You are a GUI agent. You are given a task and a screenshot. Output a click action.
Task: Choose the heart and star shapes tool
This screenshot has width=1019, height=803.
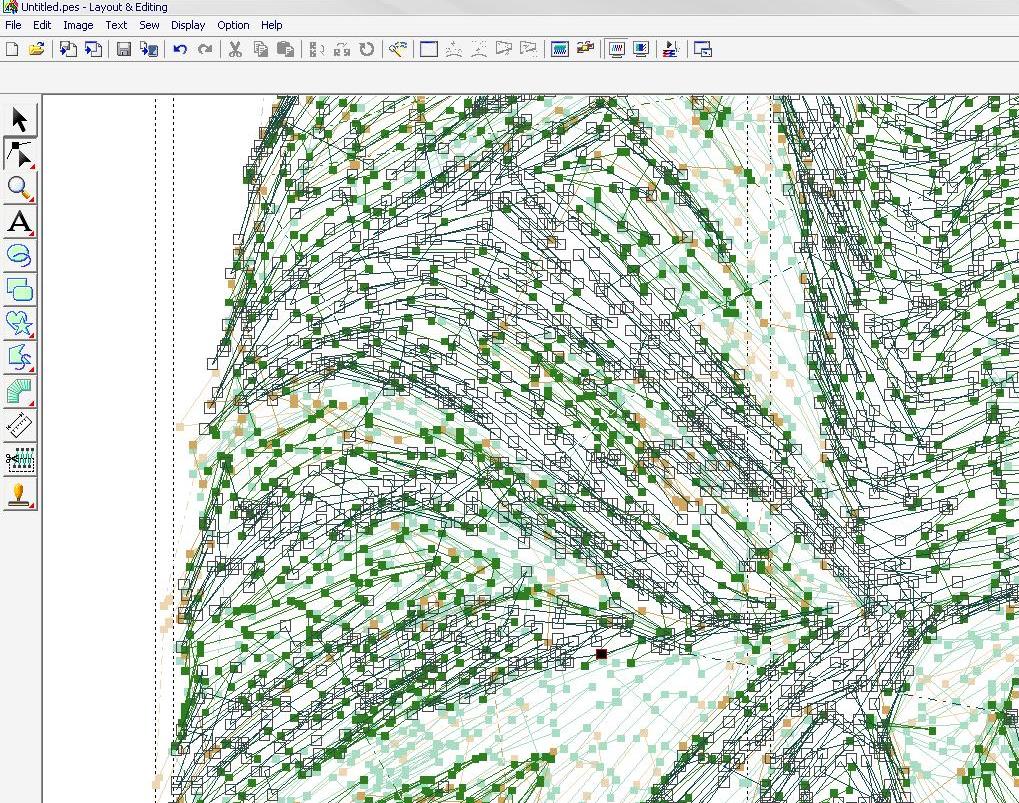(x=19, y=324)
